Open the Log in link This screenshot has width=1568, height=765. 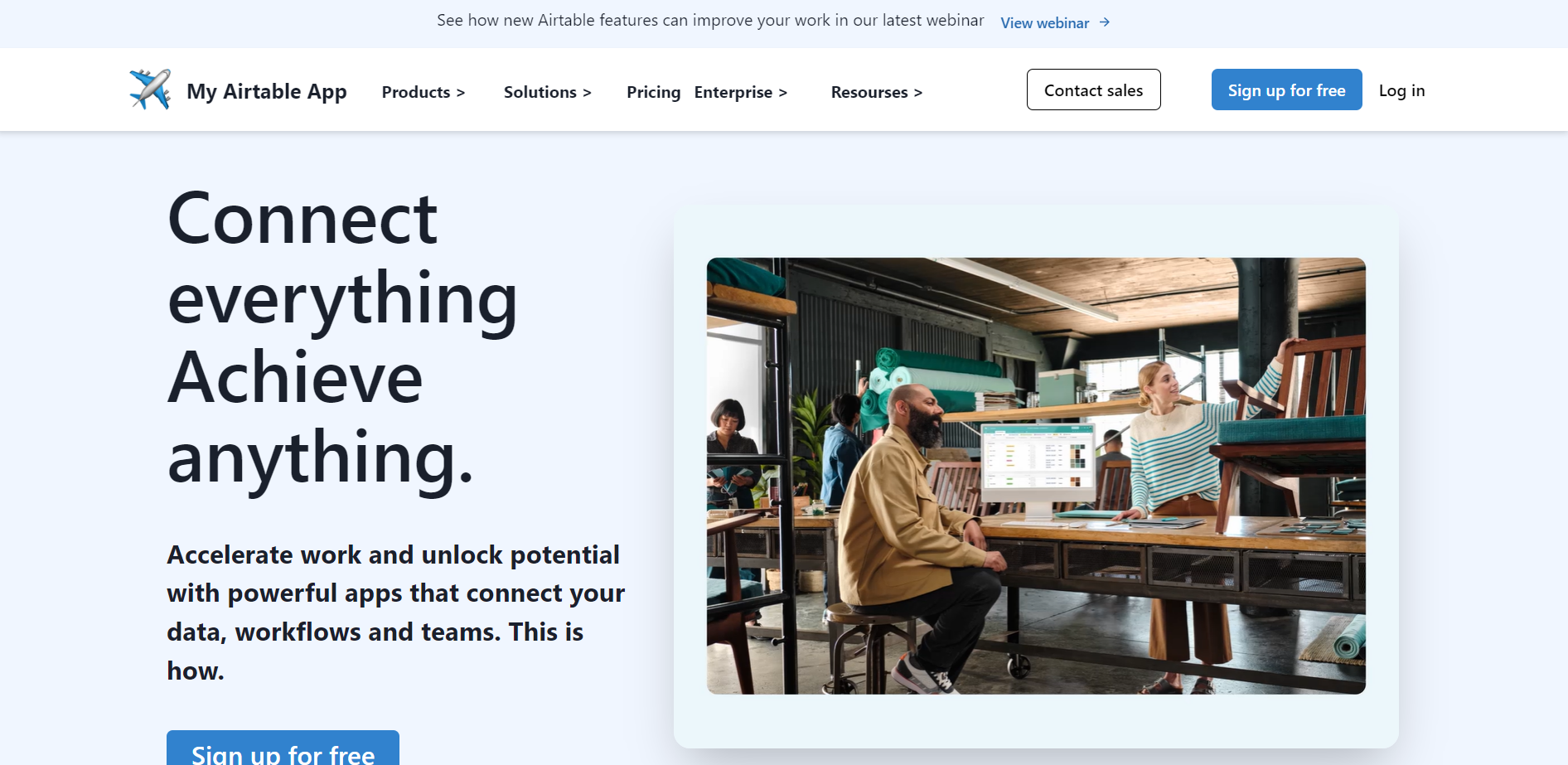pyautogui.click(x=1401, y=90)
